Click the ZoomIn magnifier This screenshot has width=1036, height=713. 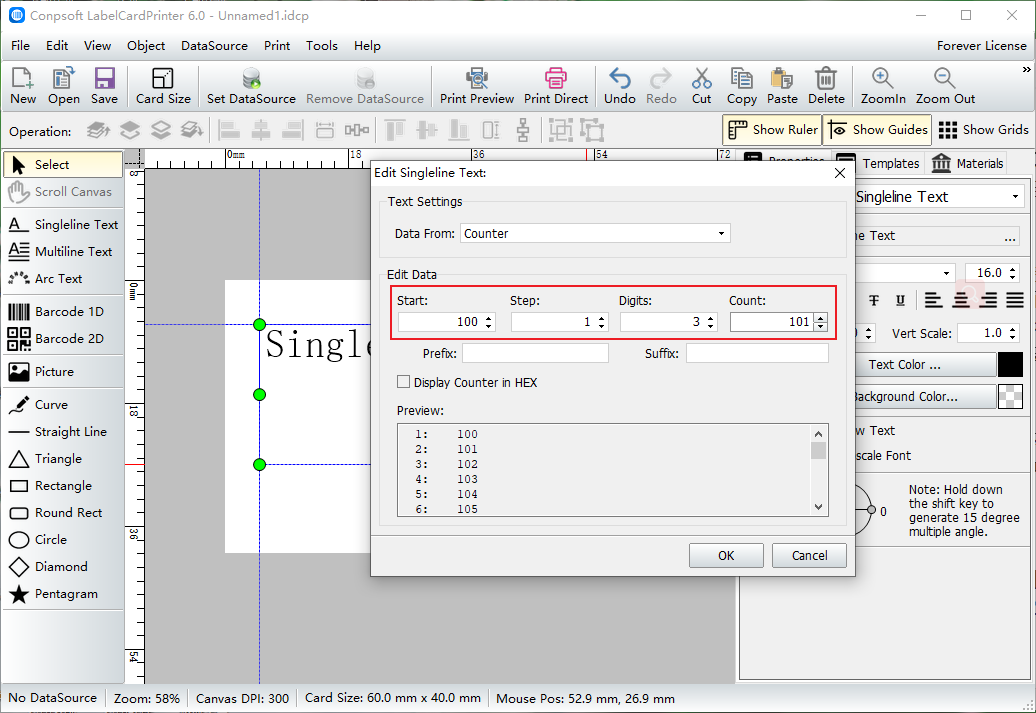click(883, 86)
